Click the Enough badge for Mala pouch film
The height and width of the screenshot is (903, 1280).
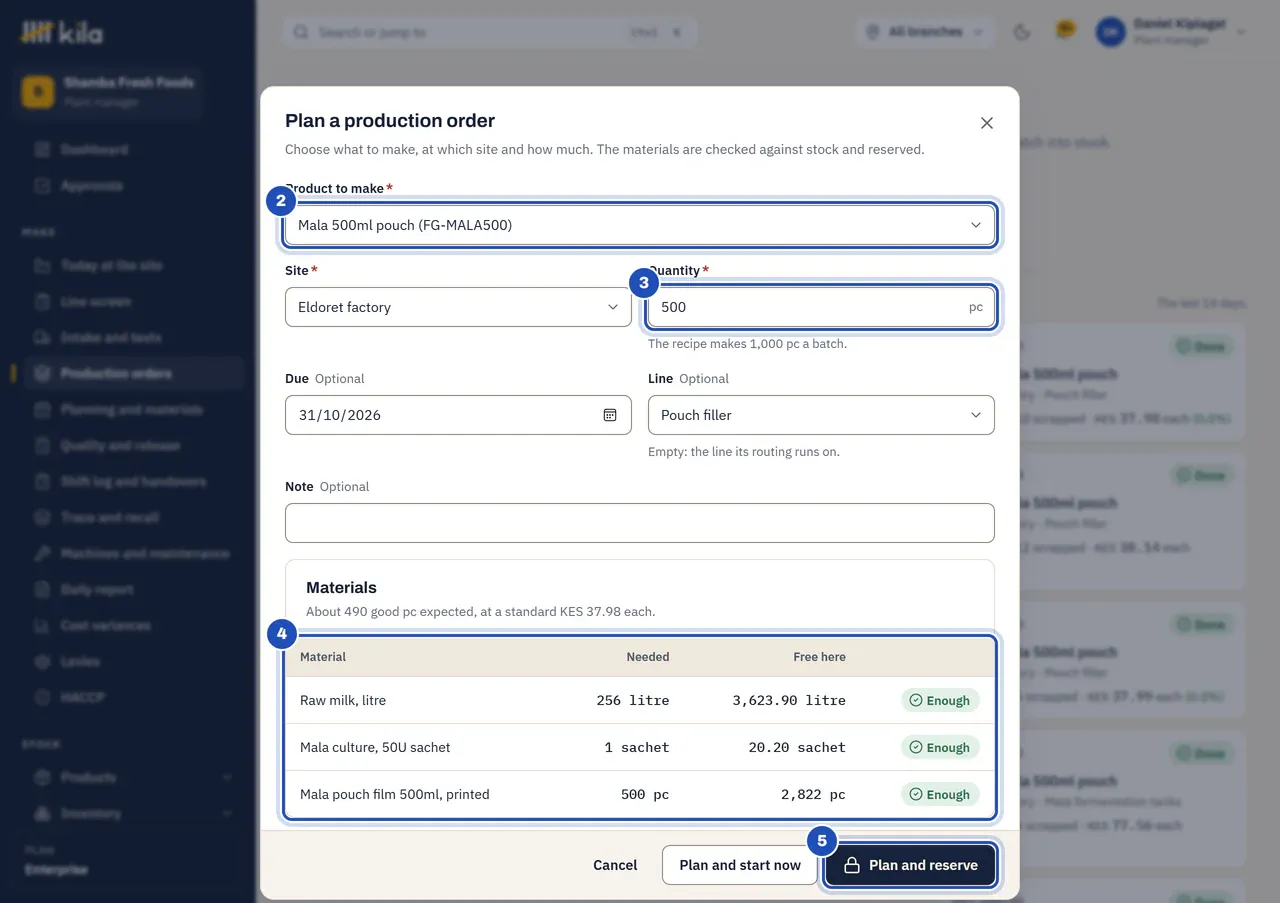(940, 794)
